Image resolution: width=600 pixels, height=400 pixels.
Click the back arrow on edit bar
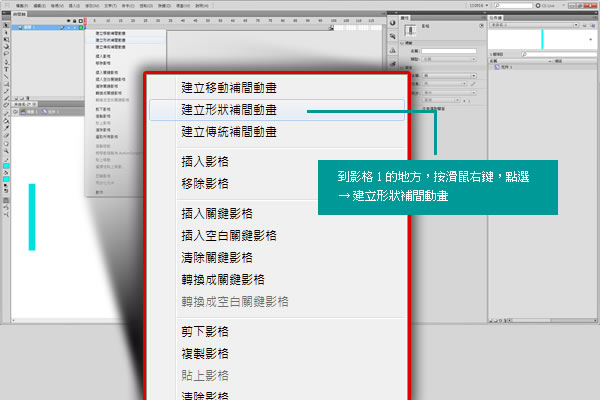tap(15, 112)
